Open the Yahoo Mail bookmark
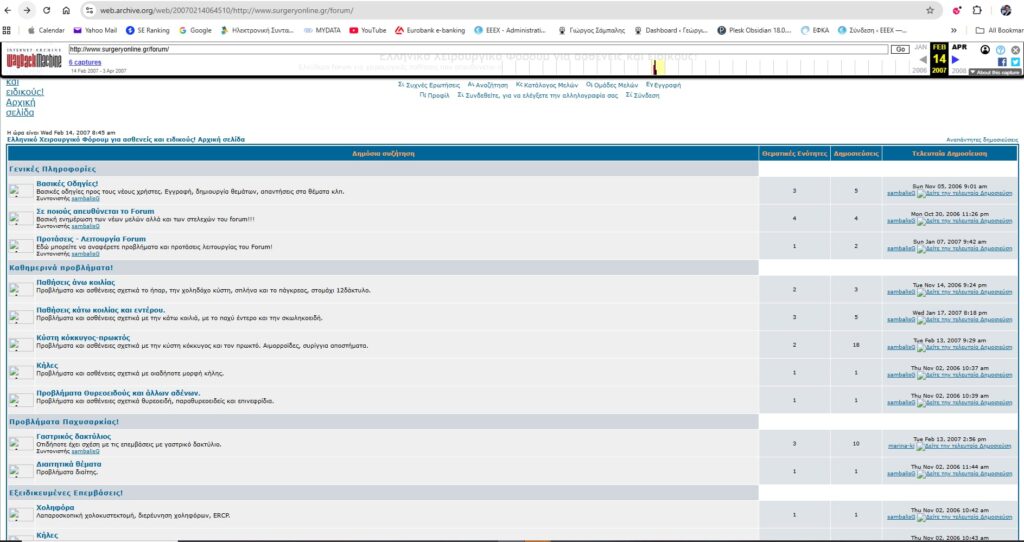Image resolution: width=1024 pixels, height=542 pixels. [94, 30]
